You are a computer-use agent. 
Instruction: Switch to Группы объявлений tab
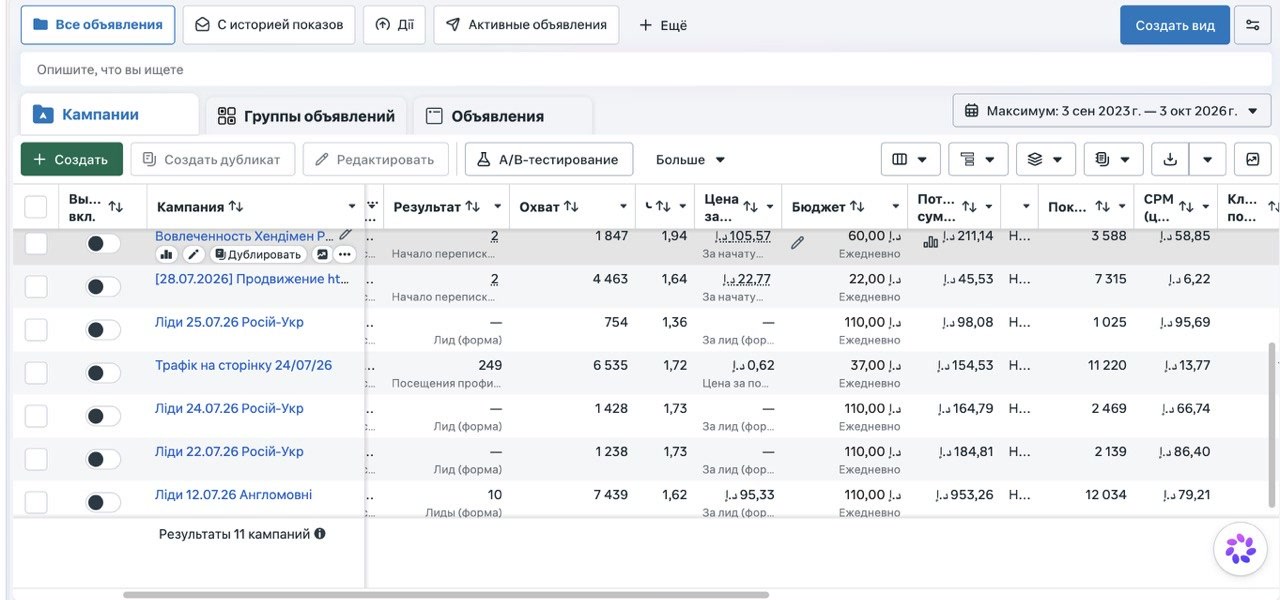pos(306,116)
